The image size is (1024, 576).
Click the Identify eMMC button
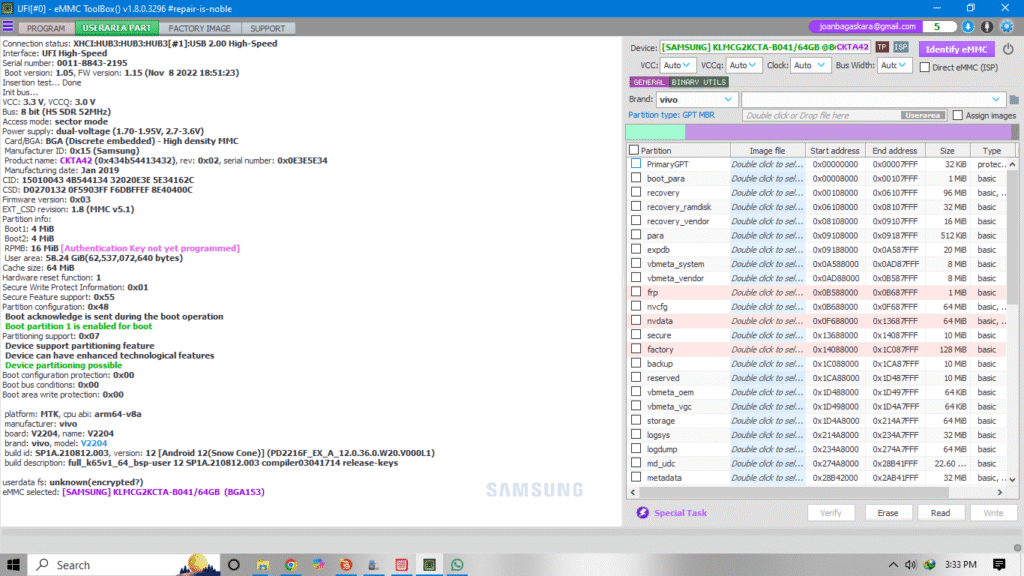956,48
